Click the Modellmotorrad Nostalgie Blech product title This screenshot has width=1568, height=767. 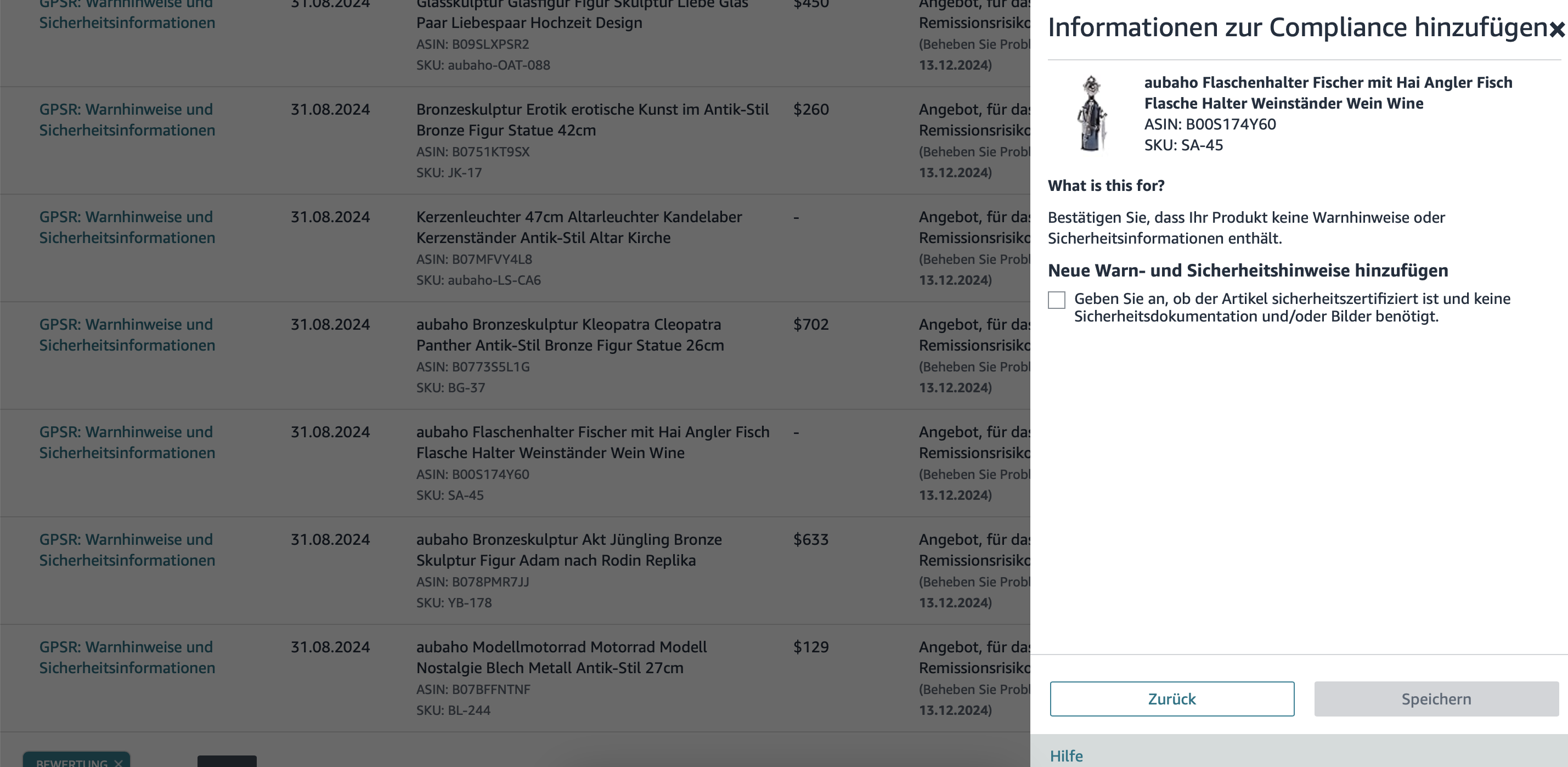[x=561, y=657]
